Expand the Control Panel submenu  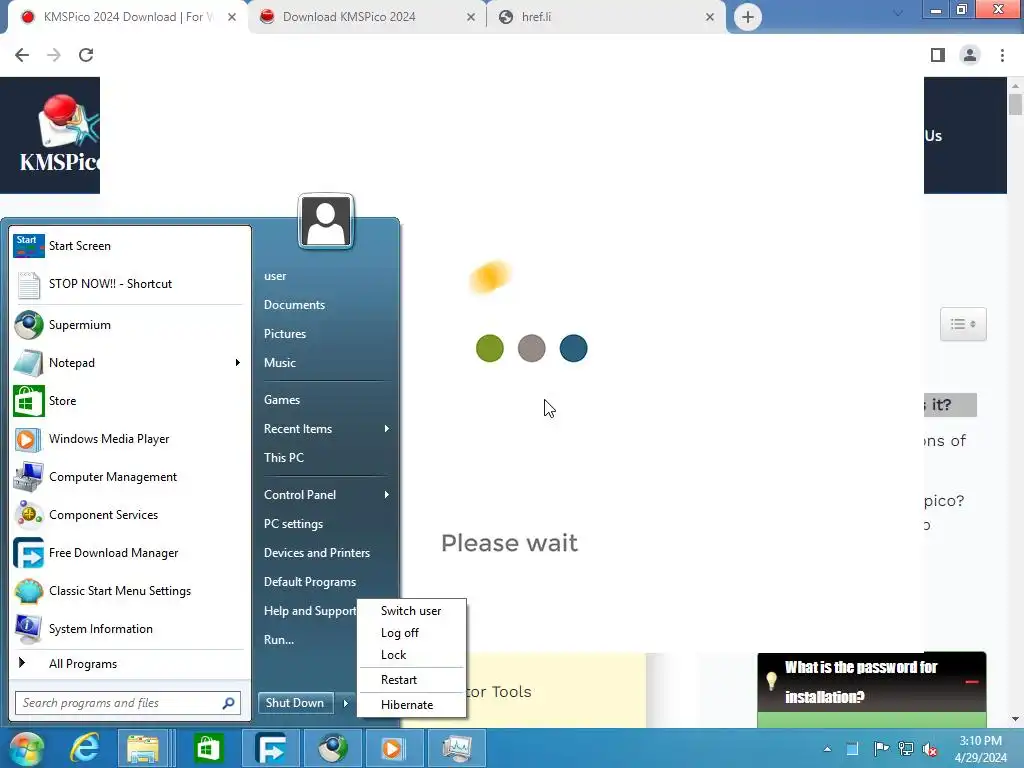[x=387, y=494]
